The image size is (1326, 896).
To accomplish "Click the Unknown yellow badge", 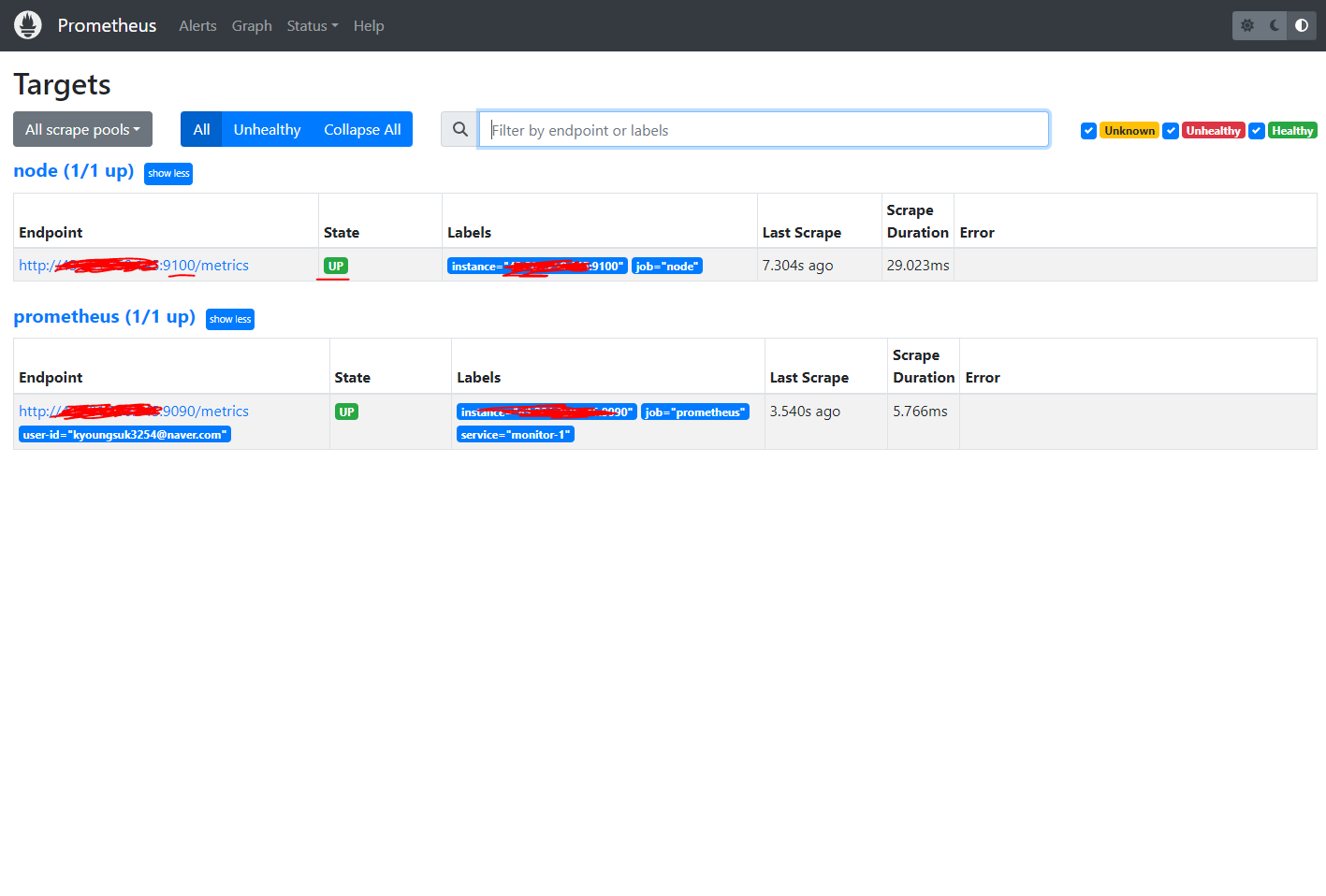I will point(1129,131).
